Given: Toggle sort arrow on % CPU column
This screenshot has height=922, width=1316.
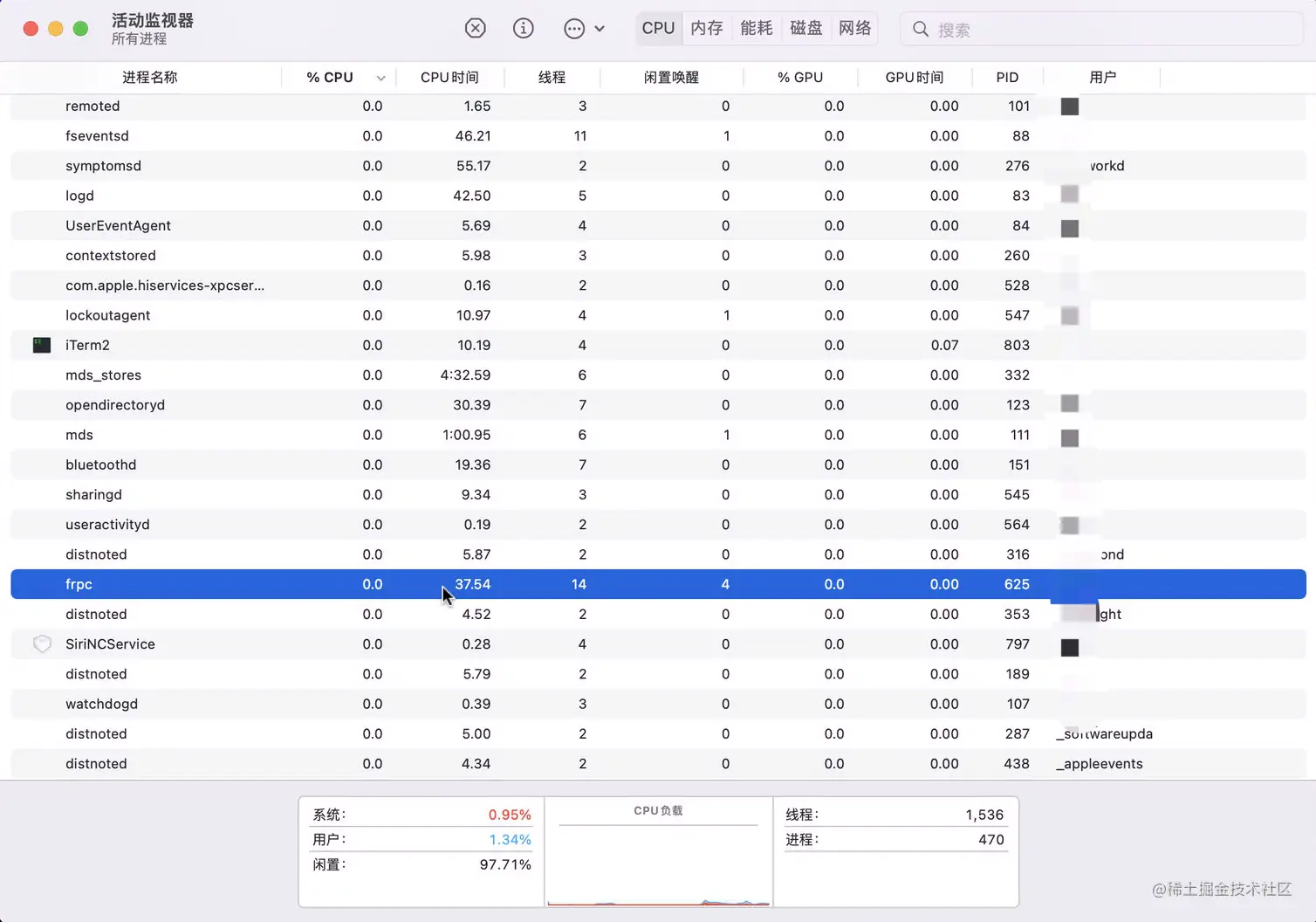Looking at the screenshot, I should coord(380,78).
